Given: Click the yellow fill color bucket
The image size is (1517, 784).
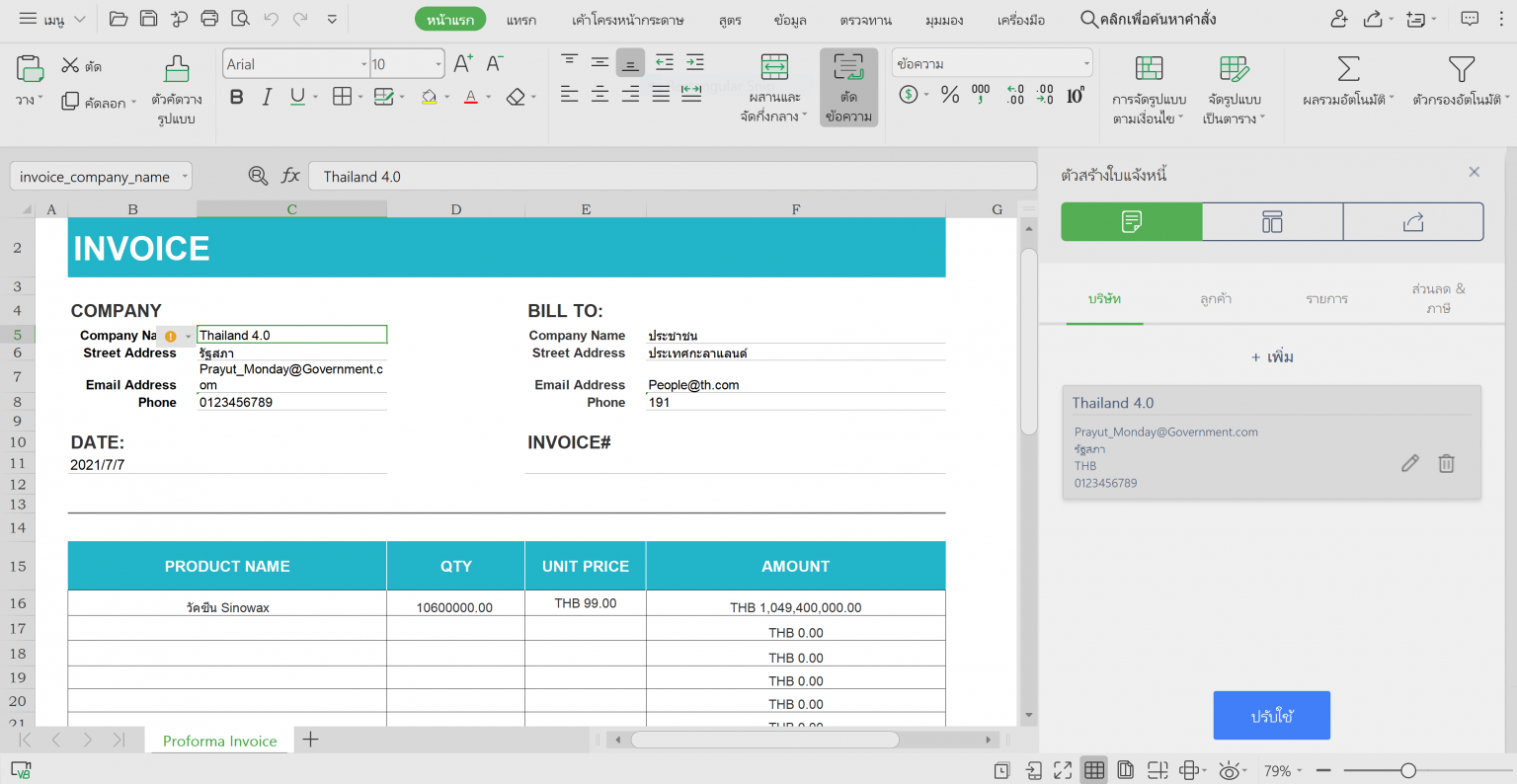Looking at the screenshot, I should pyautogui.click(x=429, y=97).
